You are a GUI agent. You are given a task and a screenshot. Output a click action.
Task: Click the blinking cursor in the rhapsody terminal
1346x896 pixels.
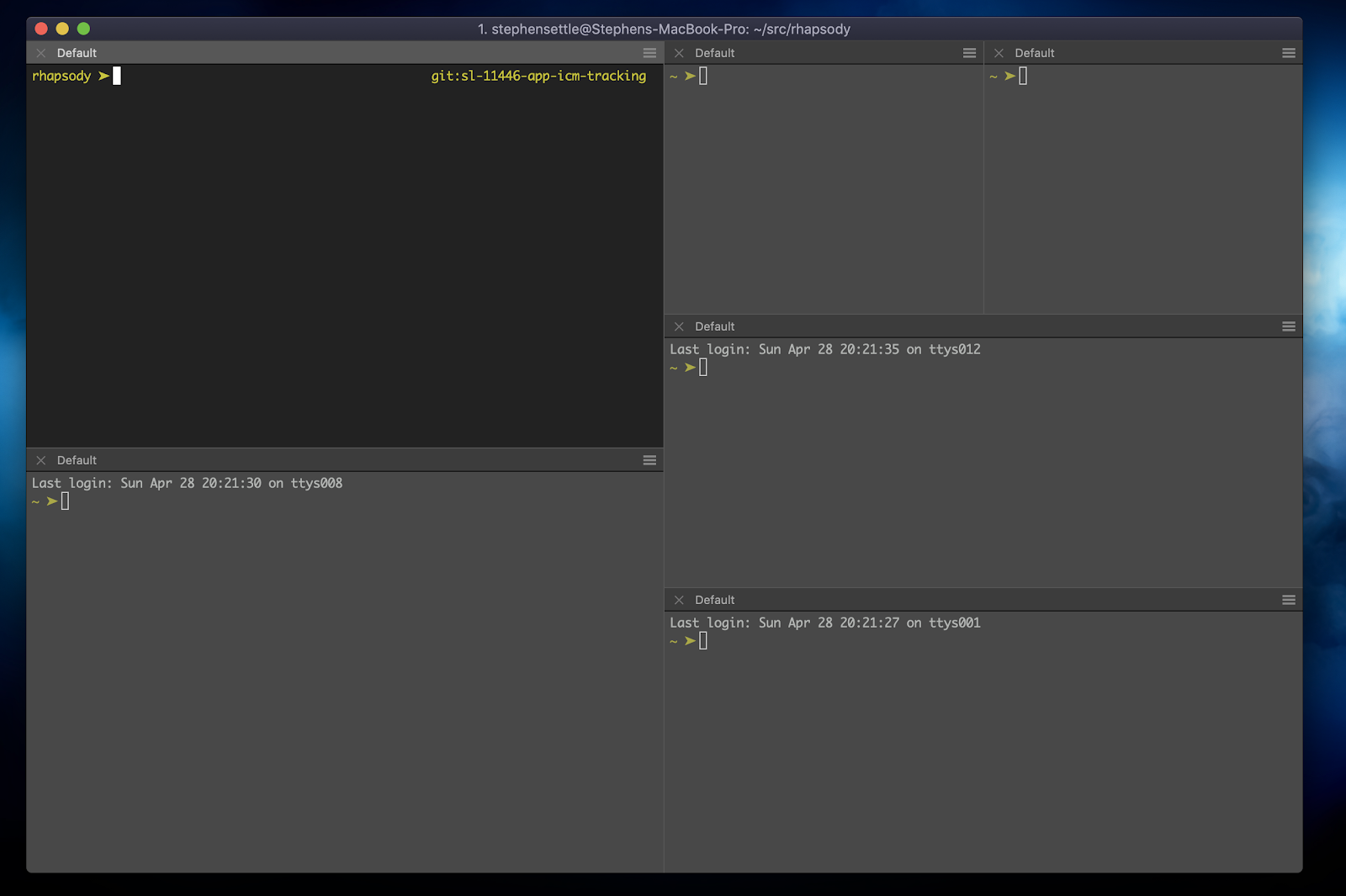coord(115,76)
